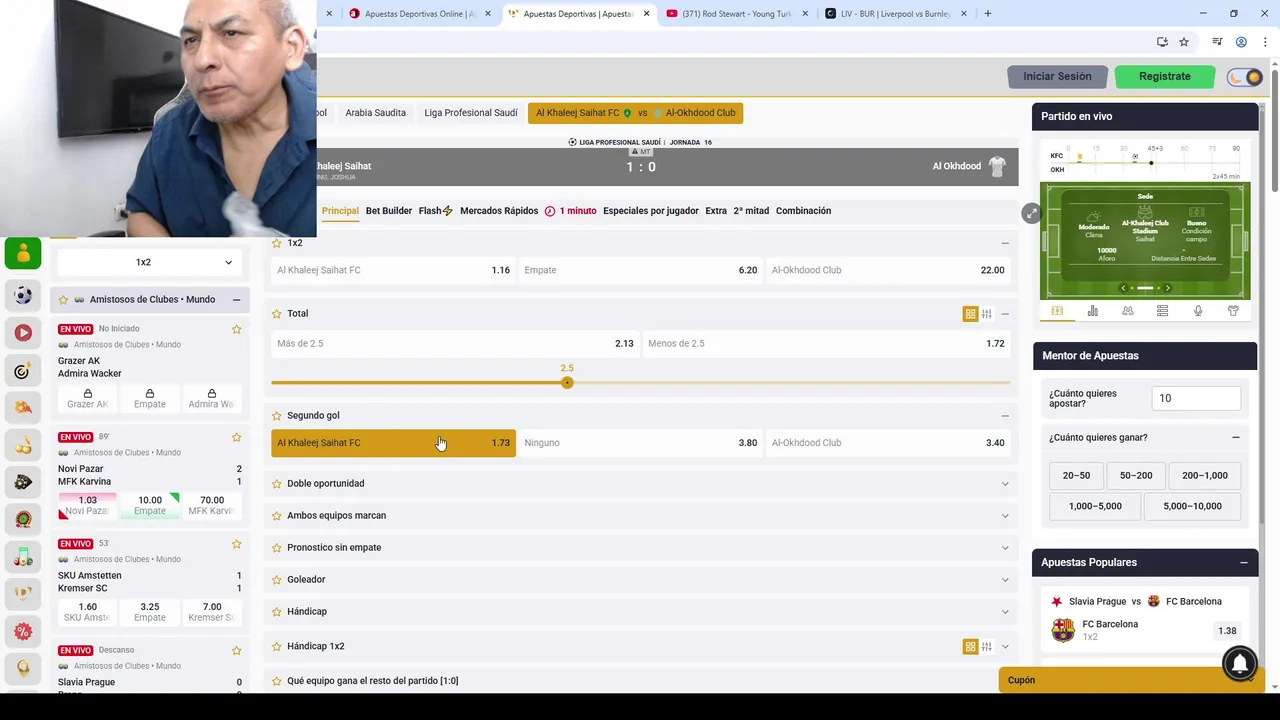
Task: Switch to the 2ª mitad tab
Action: tap(751, 211)
